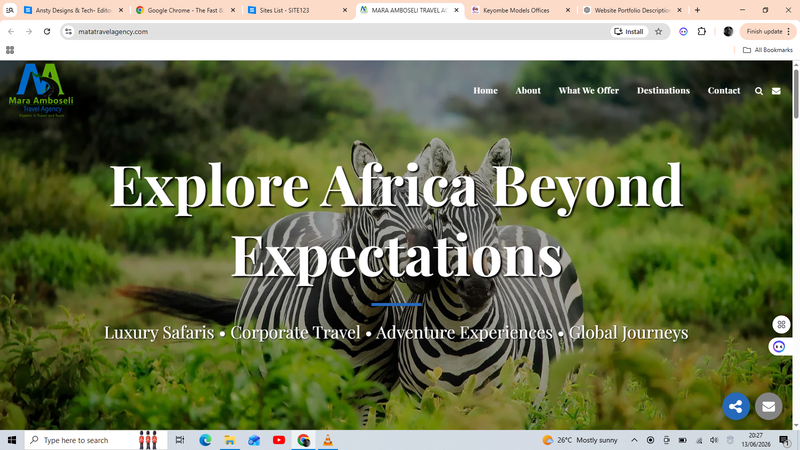
Task: Click the page vertical scrollbar thumb
Action: point(795,94)
